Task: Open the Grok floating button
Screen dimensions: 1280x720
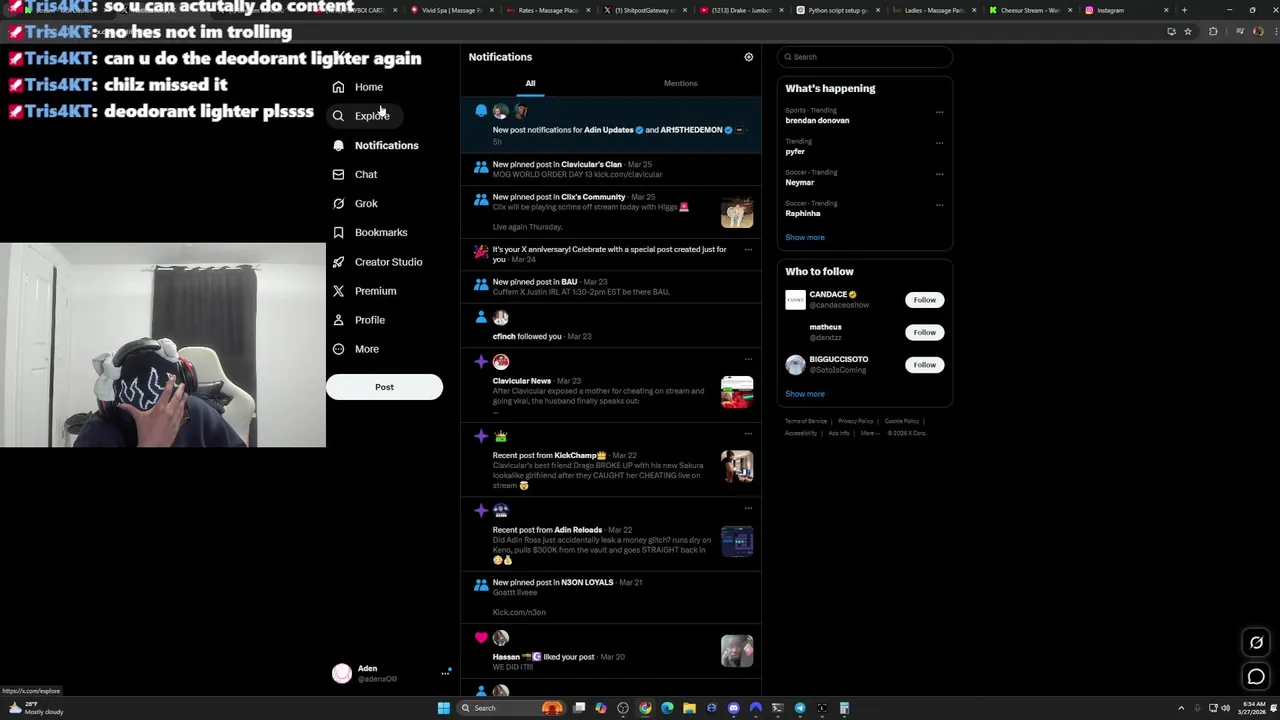Action: (1256, 643)
